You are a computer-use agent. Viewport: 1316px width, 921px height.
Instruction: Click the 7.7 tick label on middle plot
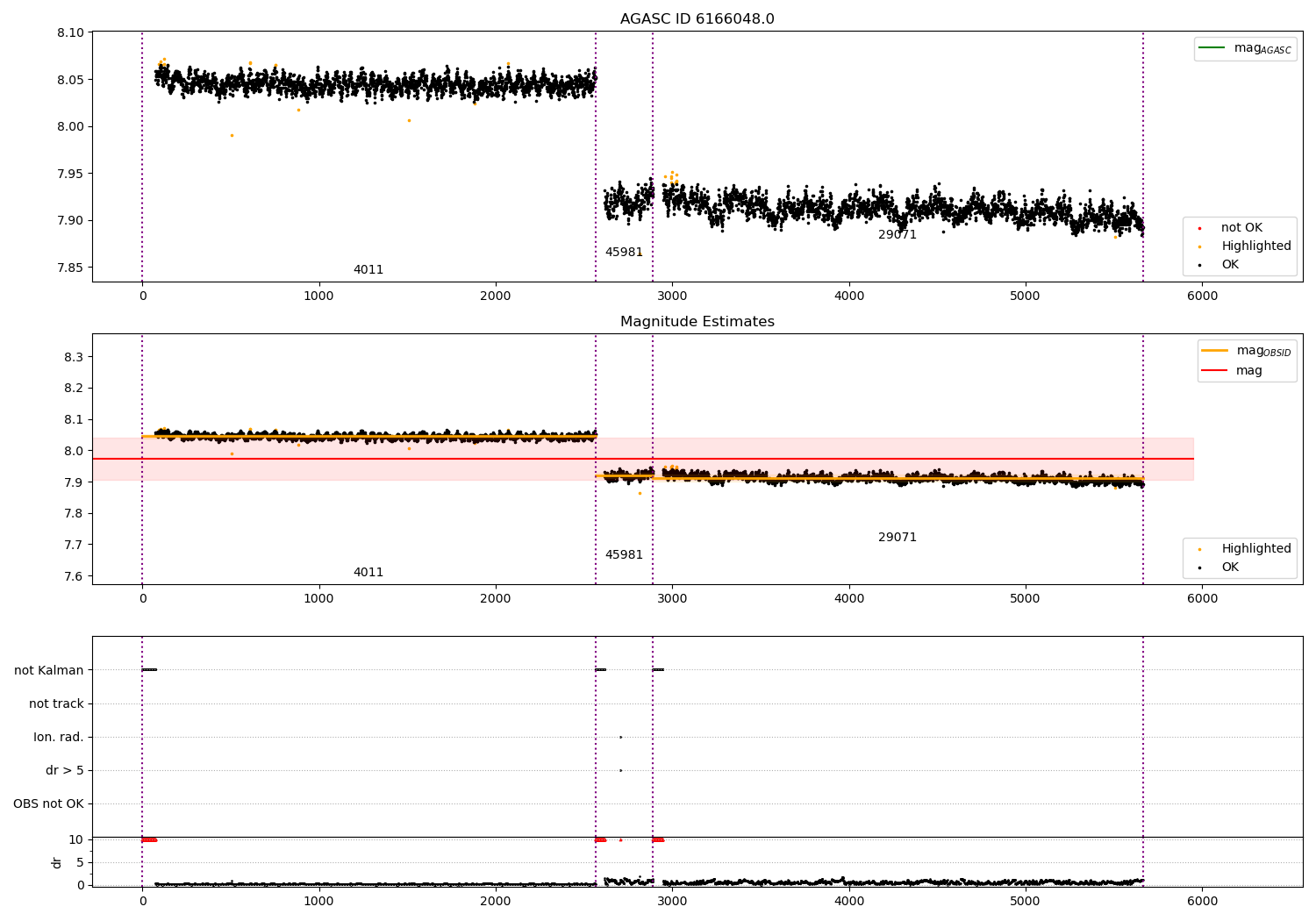74,546
